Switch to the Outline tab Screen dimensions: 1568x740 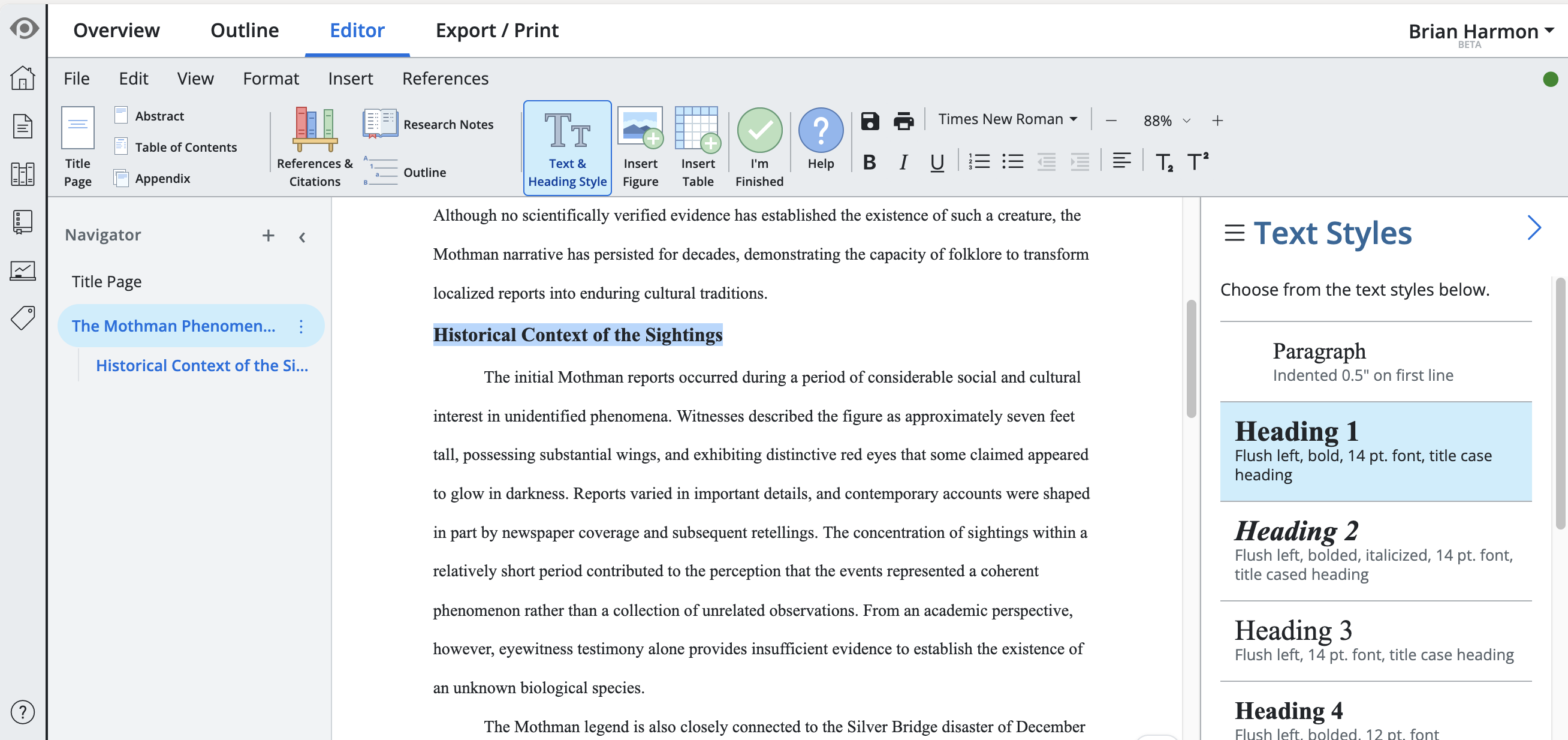(245, 30)
